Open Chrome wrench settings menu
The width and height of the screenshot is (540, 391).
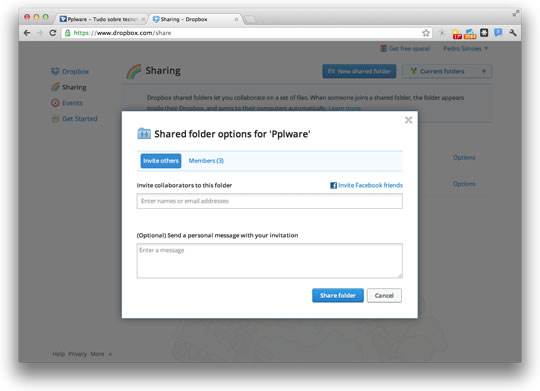[512, 33]
